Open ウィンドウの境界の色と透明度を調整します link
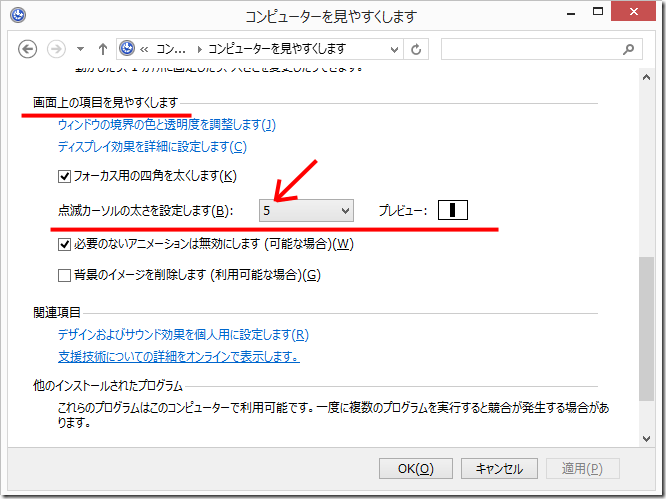The width and height of the screenshot is (666, 499). [166, 125]
